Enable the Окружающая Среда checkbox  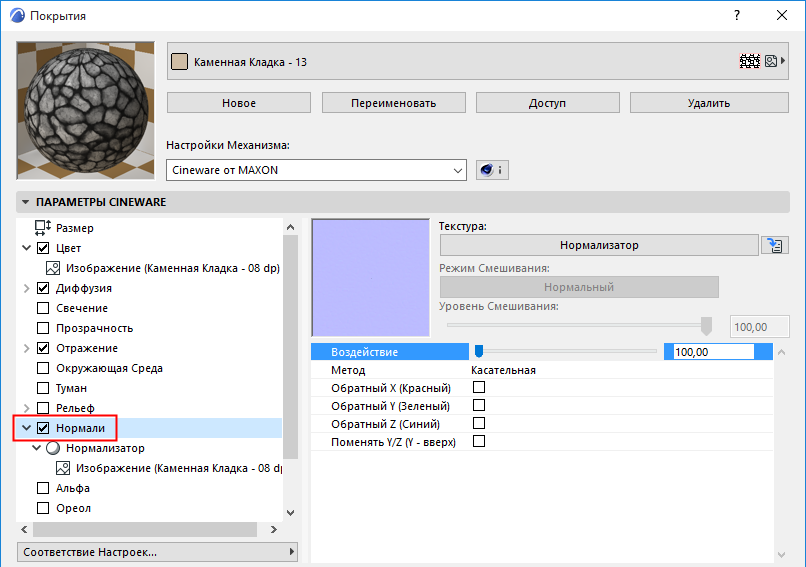click(x=43, y=368)
